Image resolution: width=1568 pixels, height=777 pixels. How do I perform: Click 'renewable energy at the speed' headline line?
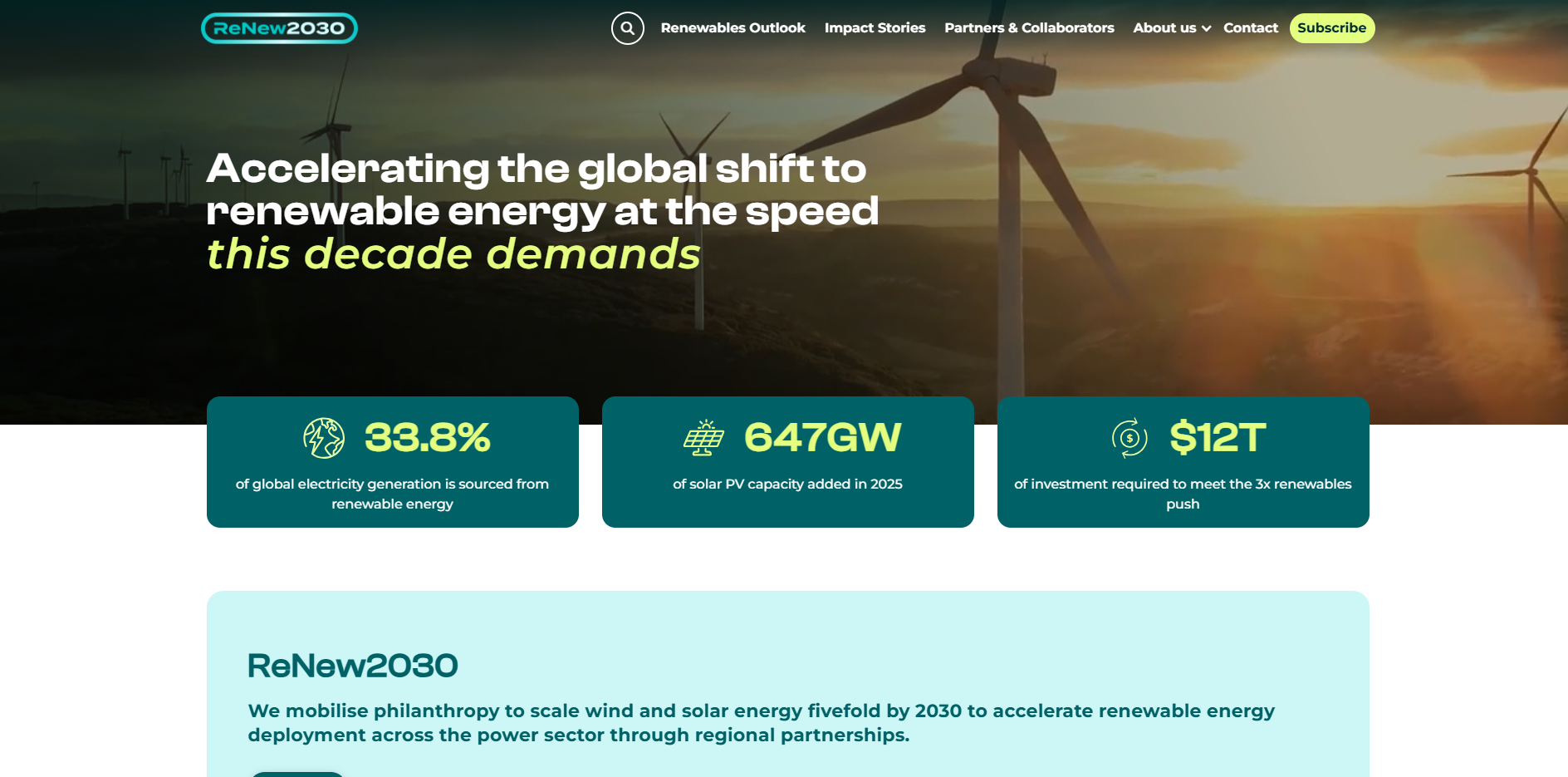coord(542,212)
